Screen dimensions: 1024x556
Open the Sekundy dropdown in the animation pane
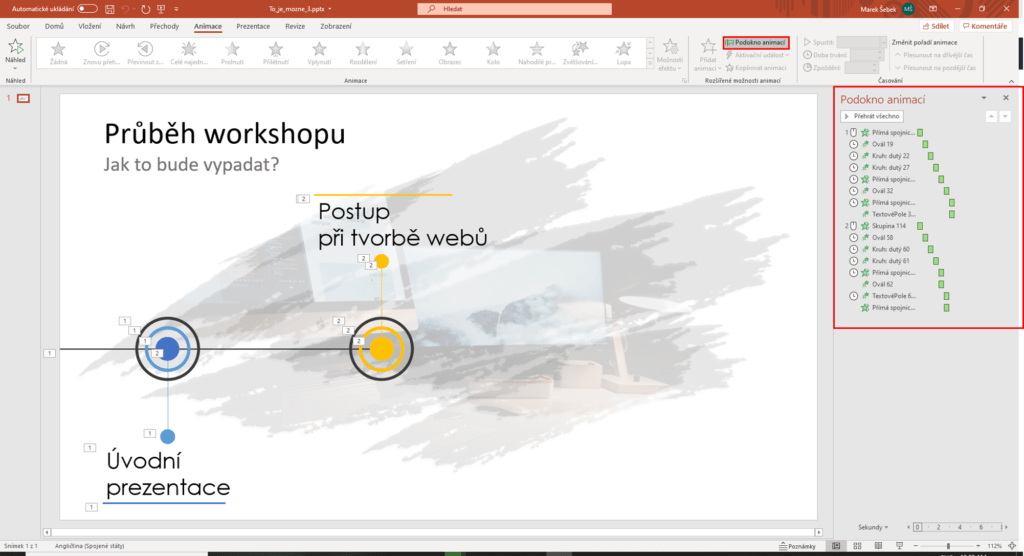pyautogui.click(x=872, y=526)
